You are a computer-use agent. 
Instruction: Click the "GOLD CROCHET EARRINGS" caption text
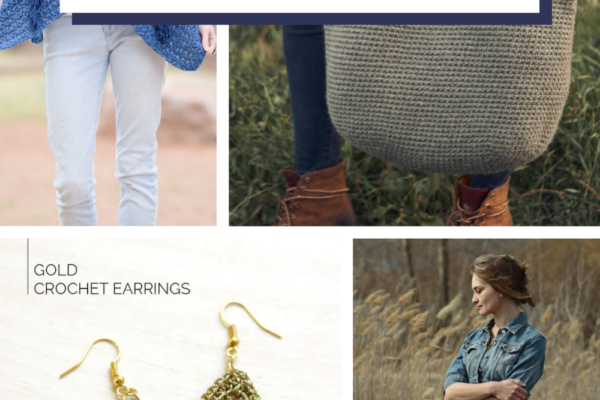pyautogui.click(x=112, y=279)
